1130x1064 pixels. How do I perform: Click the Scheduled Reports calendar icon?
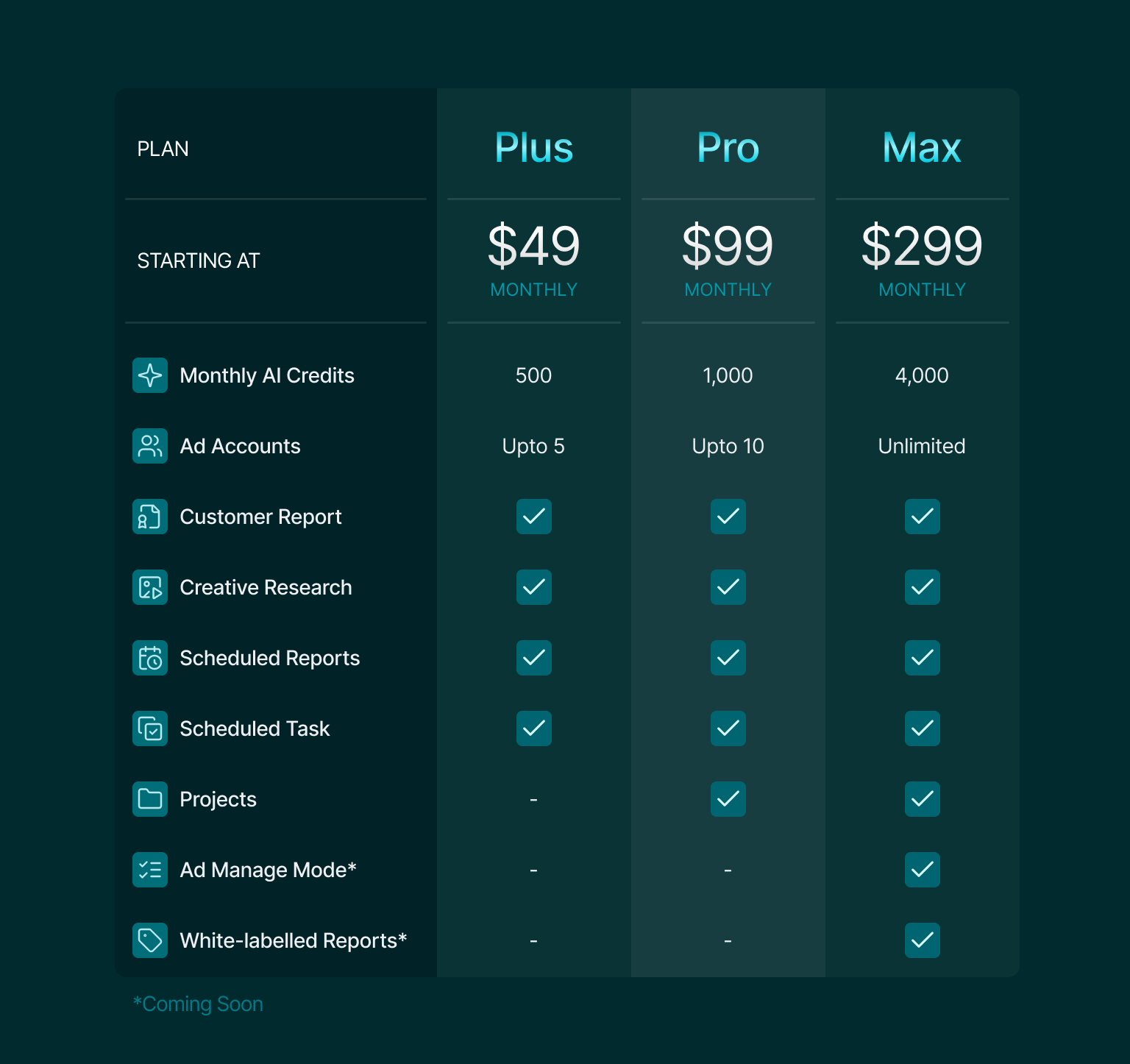pyautogui.click(x=150, y=658)
